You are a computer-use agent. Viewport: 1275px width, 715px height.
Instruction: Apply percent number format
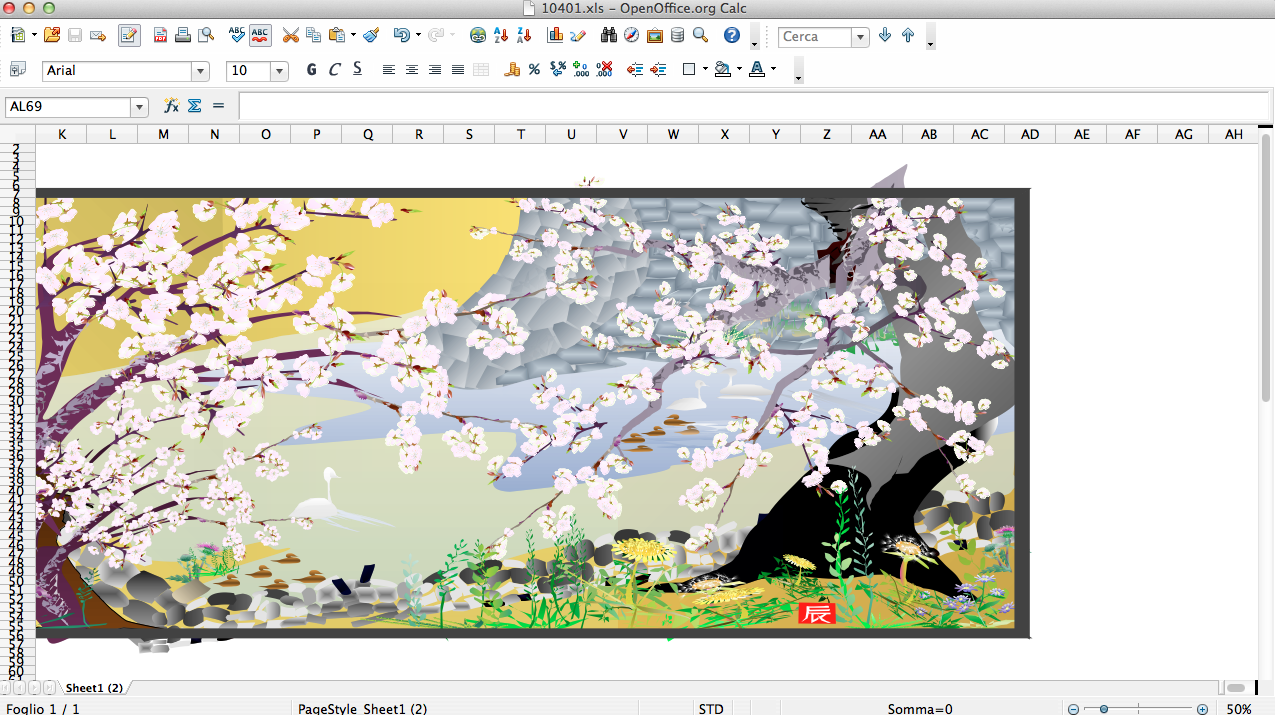click(534, 70)
